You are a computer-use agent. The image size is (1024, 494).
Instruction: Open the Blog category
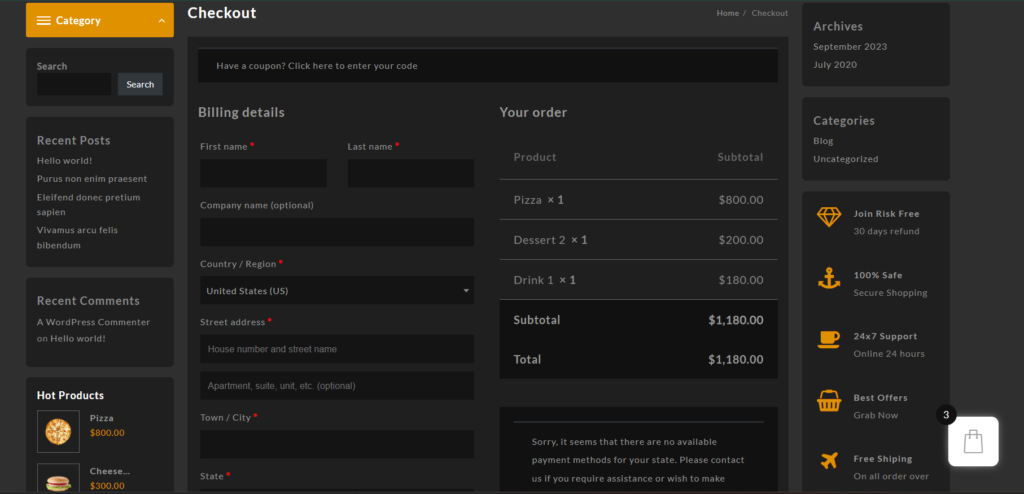823,141
